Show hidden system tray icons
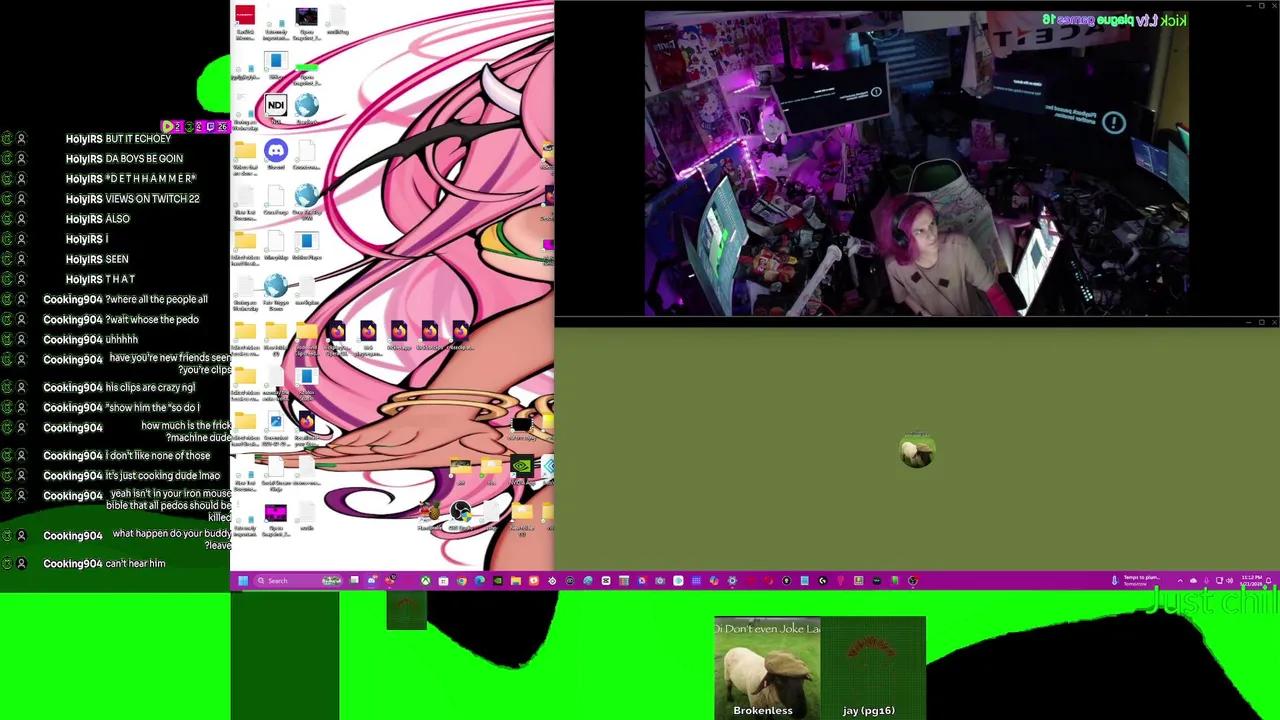The image size is (1280, 720). pyautogui.click(x=1180, y=580)
